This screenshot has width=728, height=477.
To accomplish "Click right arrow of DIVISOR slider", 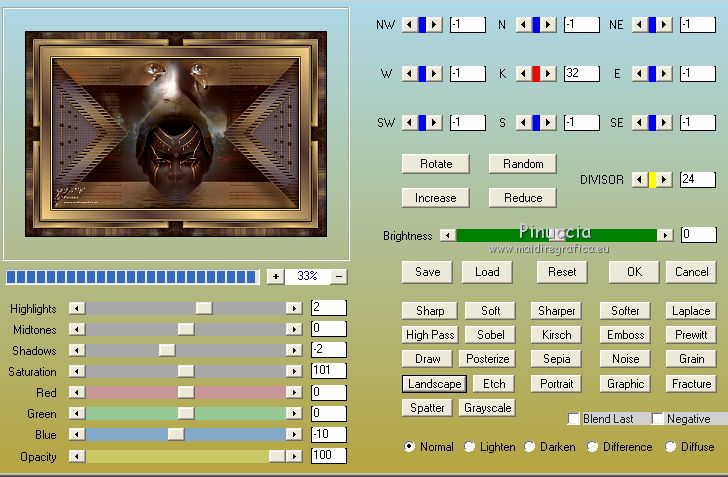I will click(665, 180).
